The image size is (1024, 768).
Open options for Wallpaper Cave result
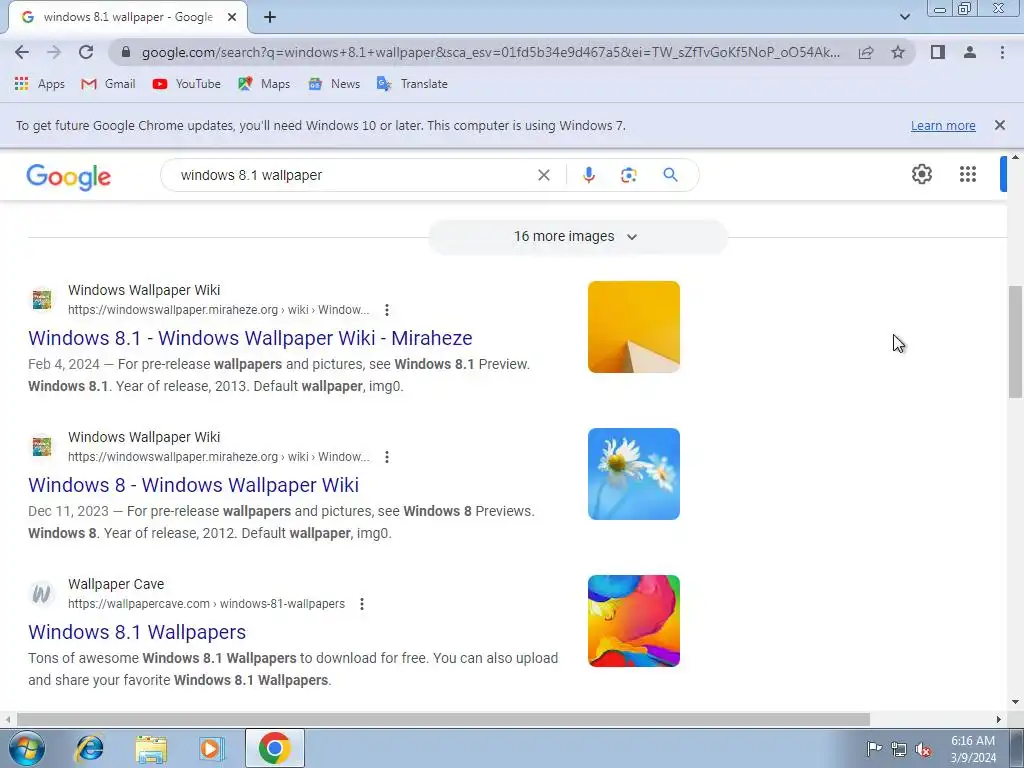tap(362, 603)
